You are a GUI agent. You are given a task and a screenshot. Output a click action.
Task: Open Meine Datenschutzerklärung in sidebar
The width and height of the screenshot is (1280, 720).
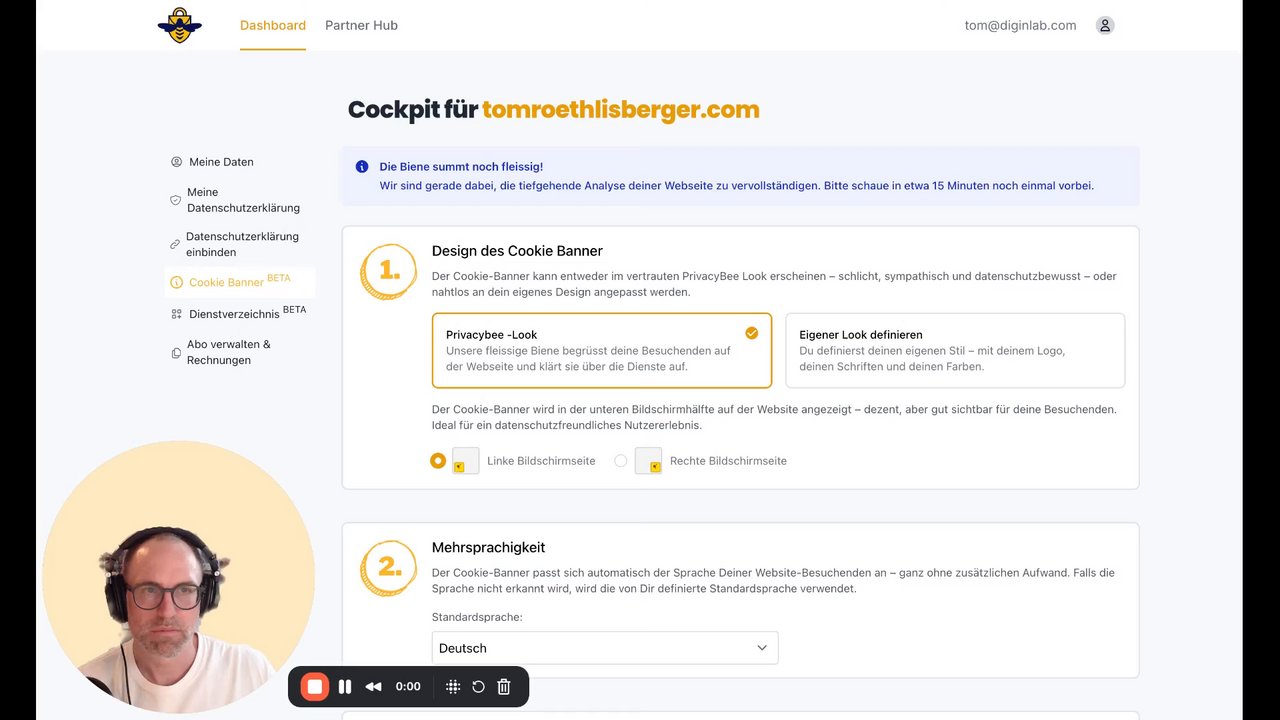point(243,200)
